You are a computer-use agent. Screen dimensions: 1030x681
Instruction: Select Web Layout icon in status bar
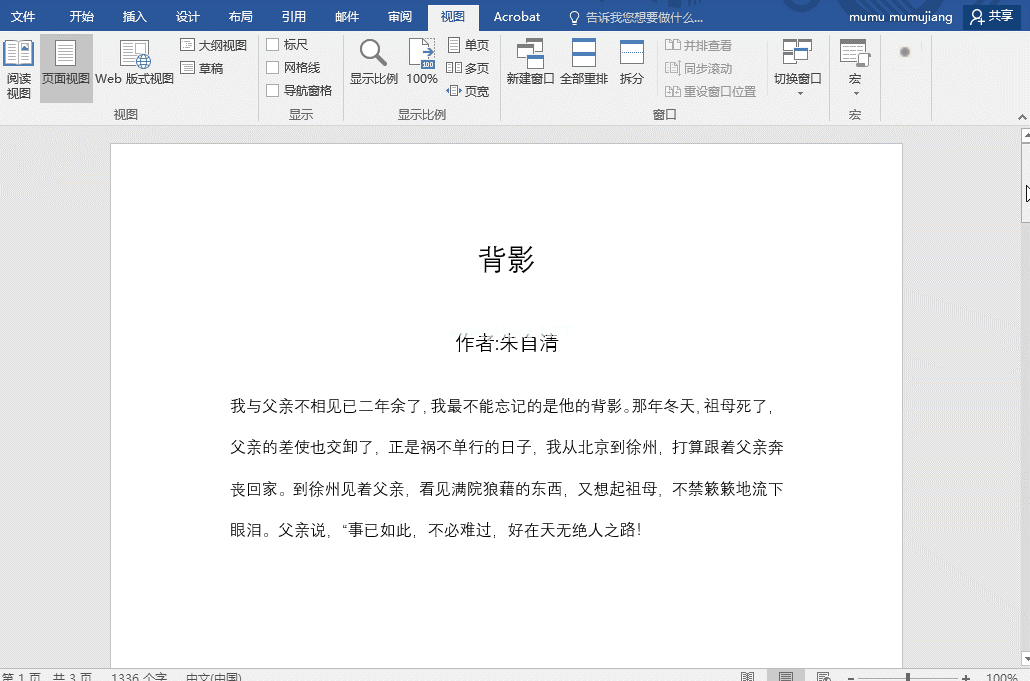click(x=824, y=676)
